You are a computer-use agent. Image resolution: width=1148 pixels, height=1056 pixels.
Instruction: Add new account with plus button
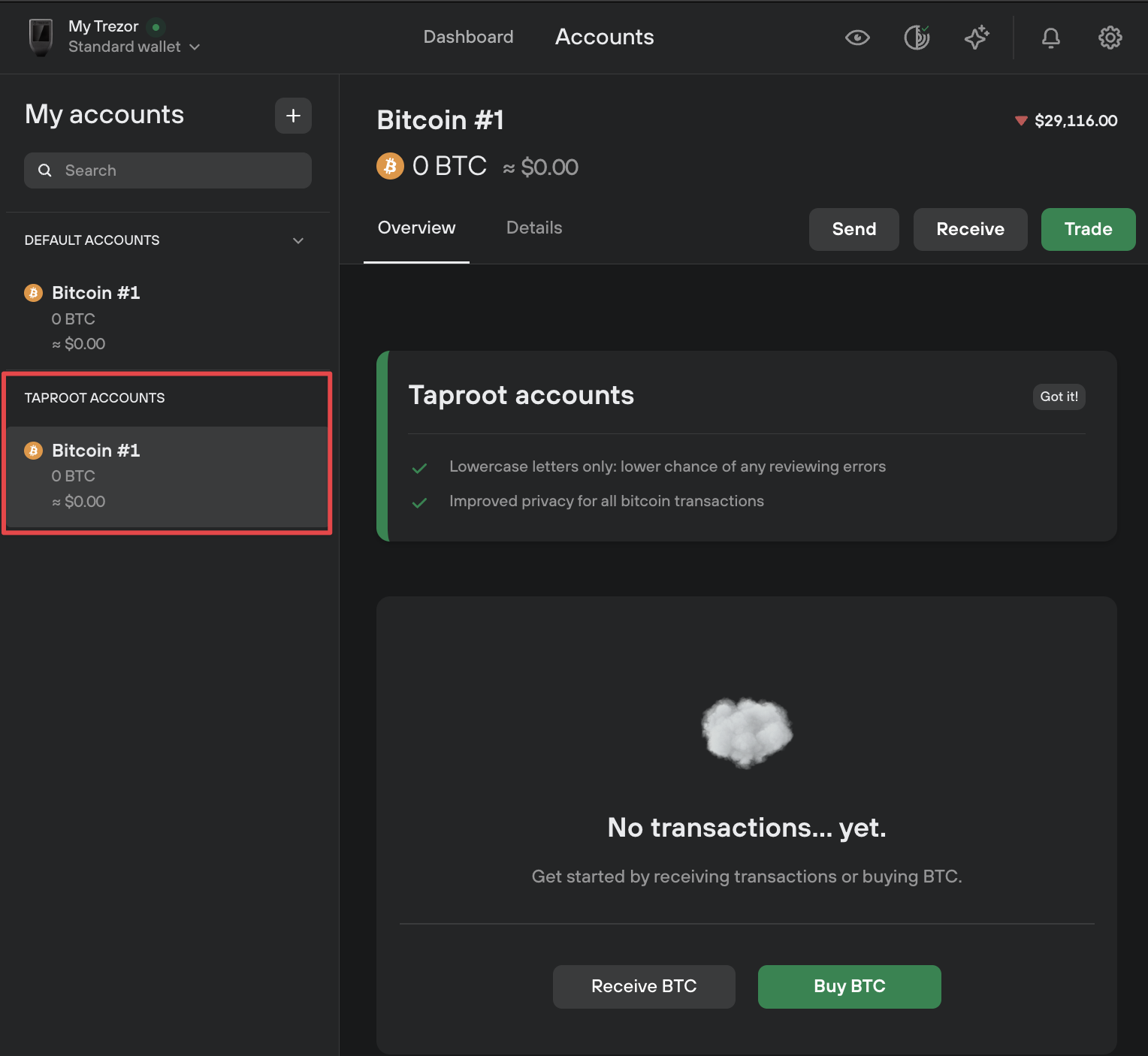tap(293, 116)
